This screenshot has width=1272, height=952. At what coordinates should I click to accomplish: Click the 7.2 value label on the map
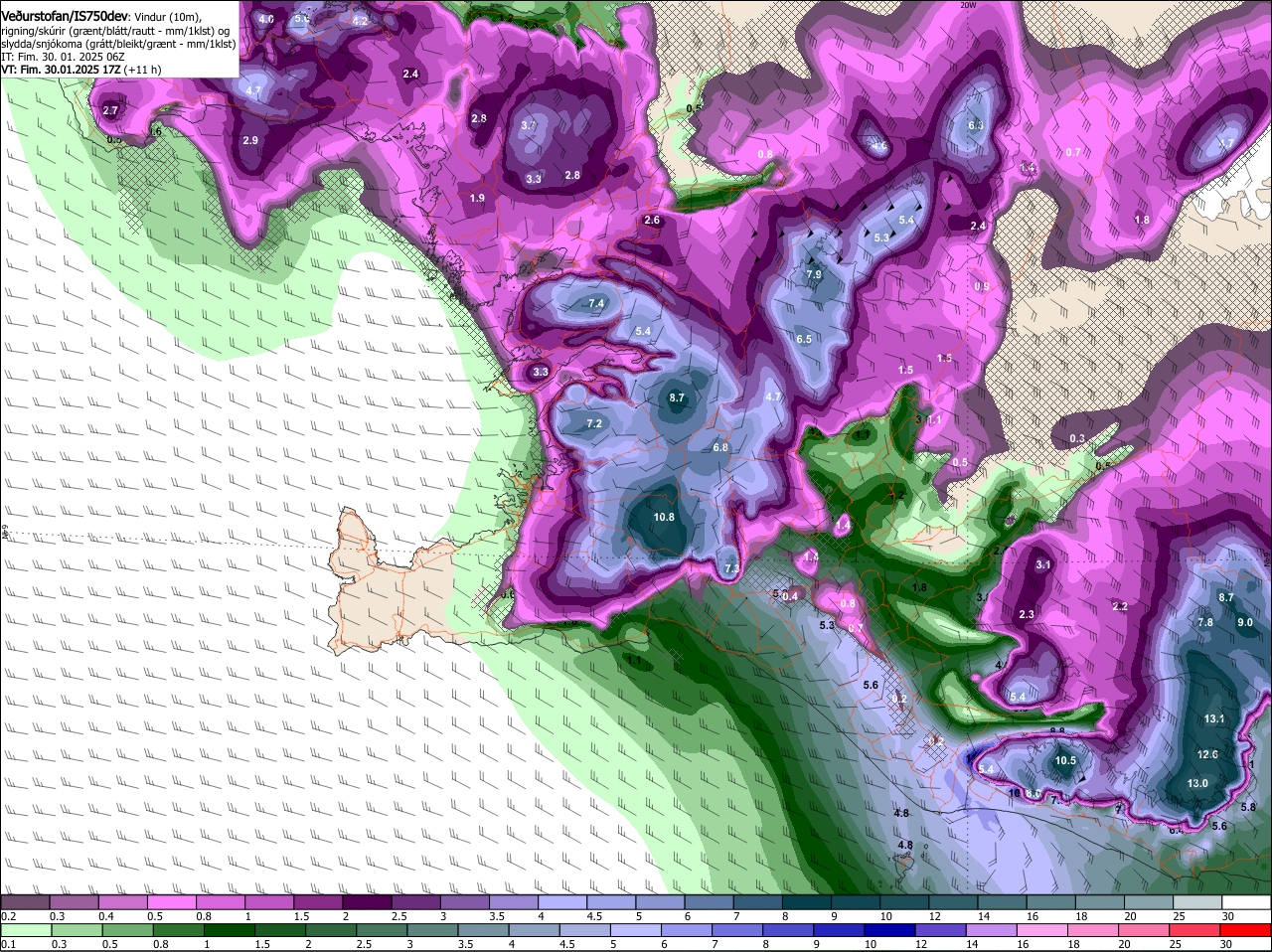594,423
